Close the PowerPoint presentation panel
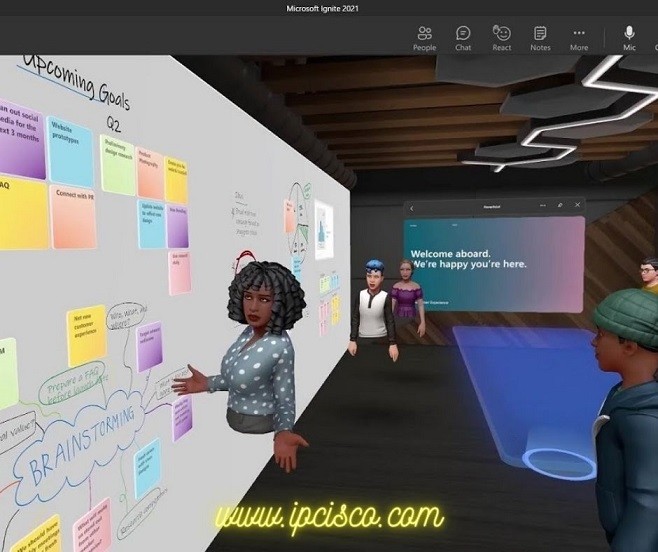This screenshot has width=658, height=552. coord(577,205)
